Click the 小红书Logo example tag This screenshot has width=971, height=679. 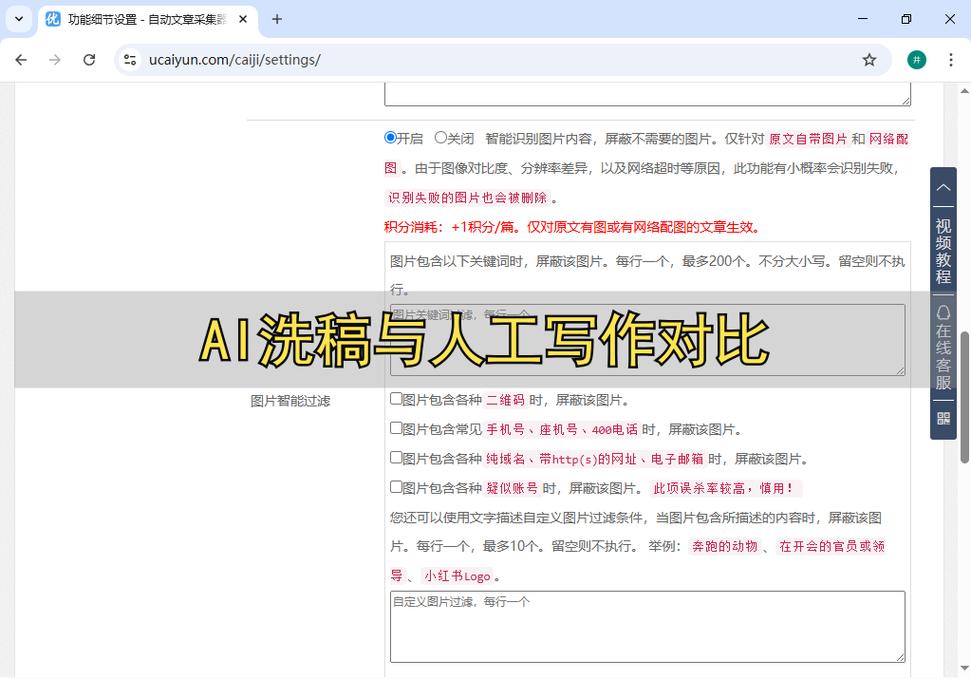click(458, 576)
